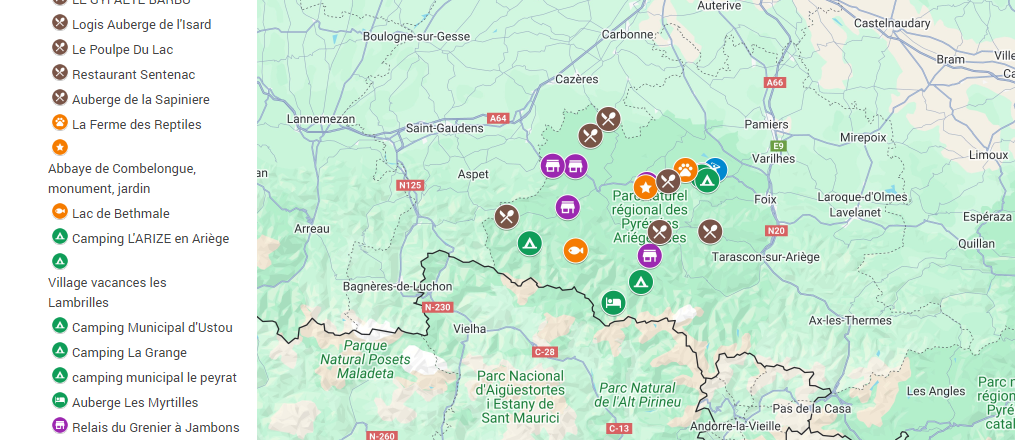Select the blue marker near Varilhes
Image resolution: width=1027 pixels, height=440 pixels.
click(717, 170)
